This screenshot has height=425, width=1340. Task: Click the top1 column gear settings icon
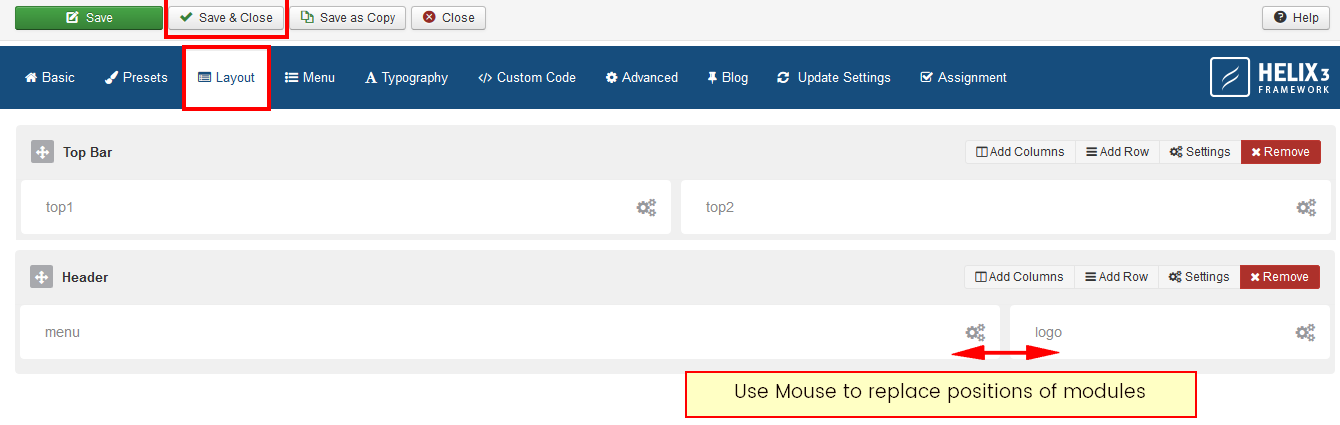[646, 208]
